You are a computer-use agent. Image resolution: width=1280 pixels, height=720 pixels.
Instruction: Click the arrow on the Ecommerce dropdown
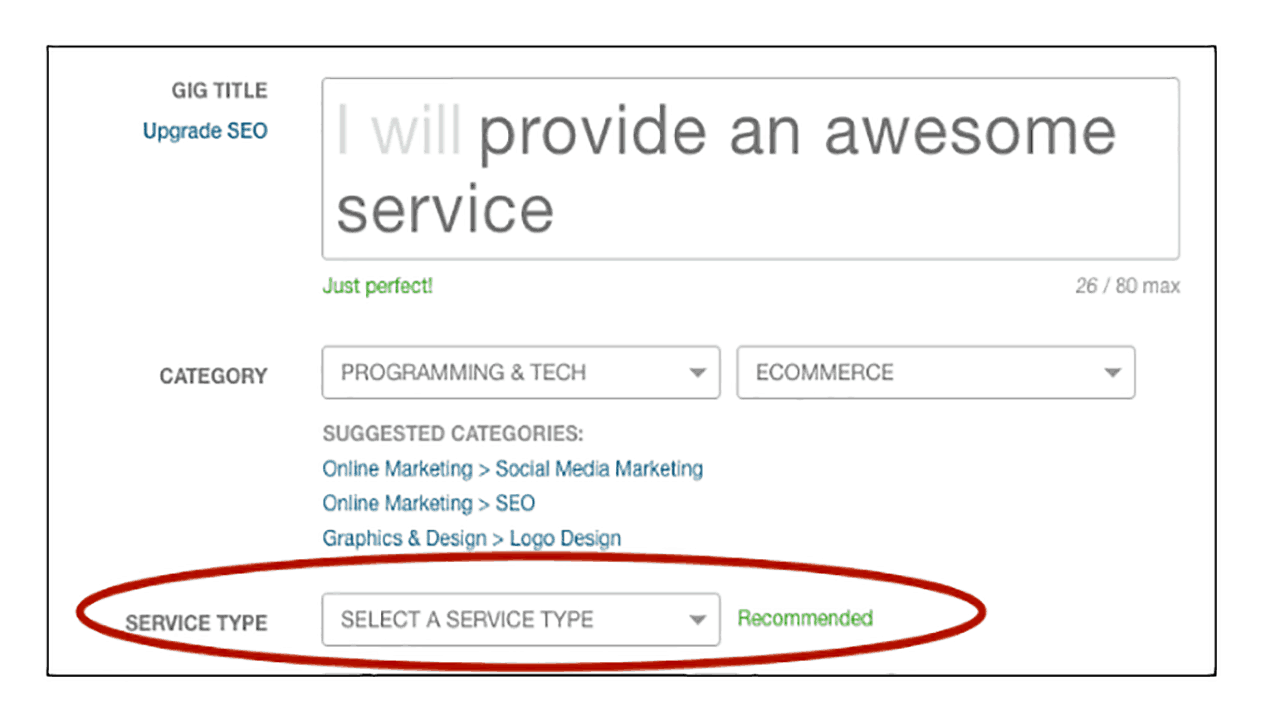pos(1112,374)
